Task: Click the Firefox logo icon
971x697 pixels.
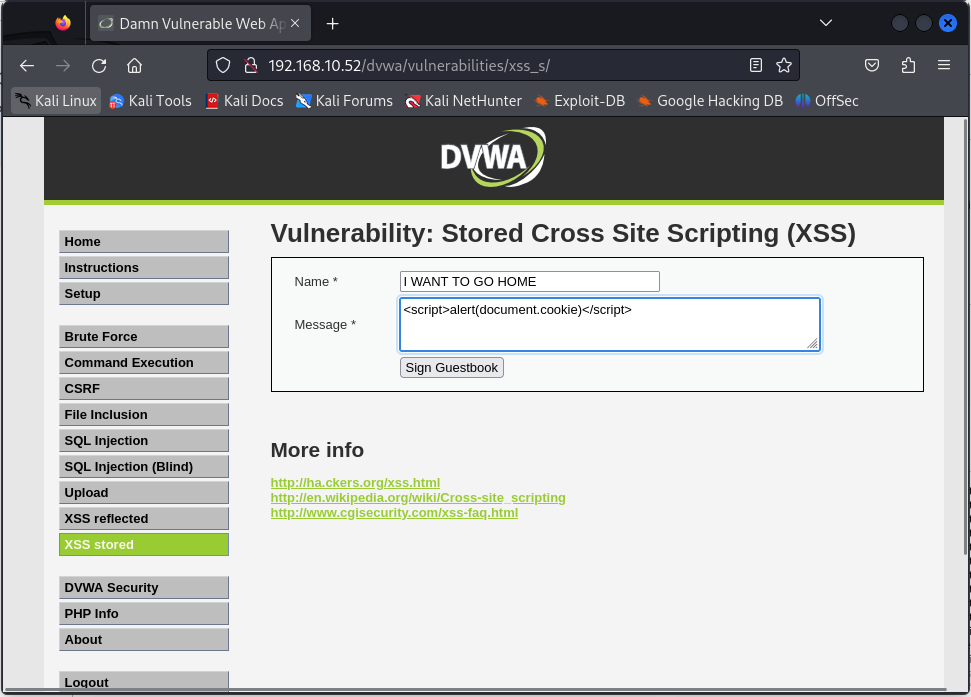Action: point(63,23)
